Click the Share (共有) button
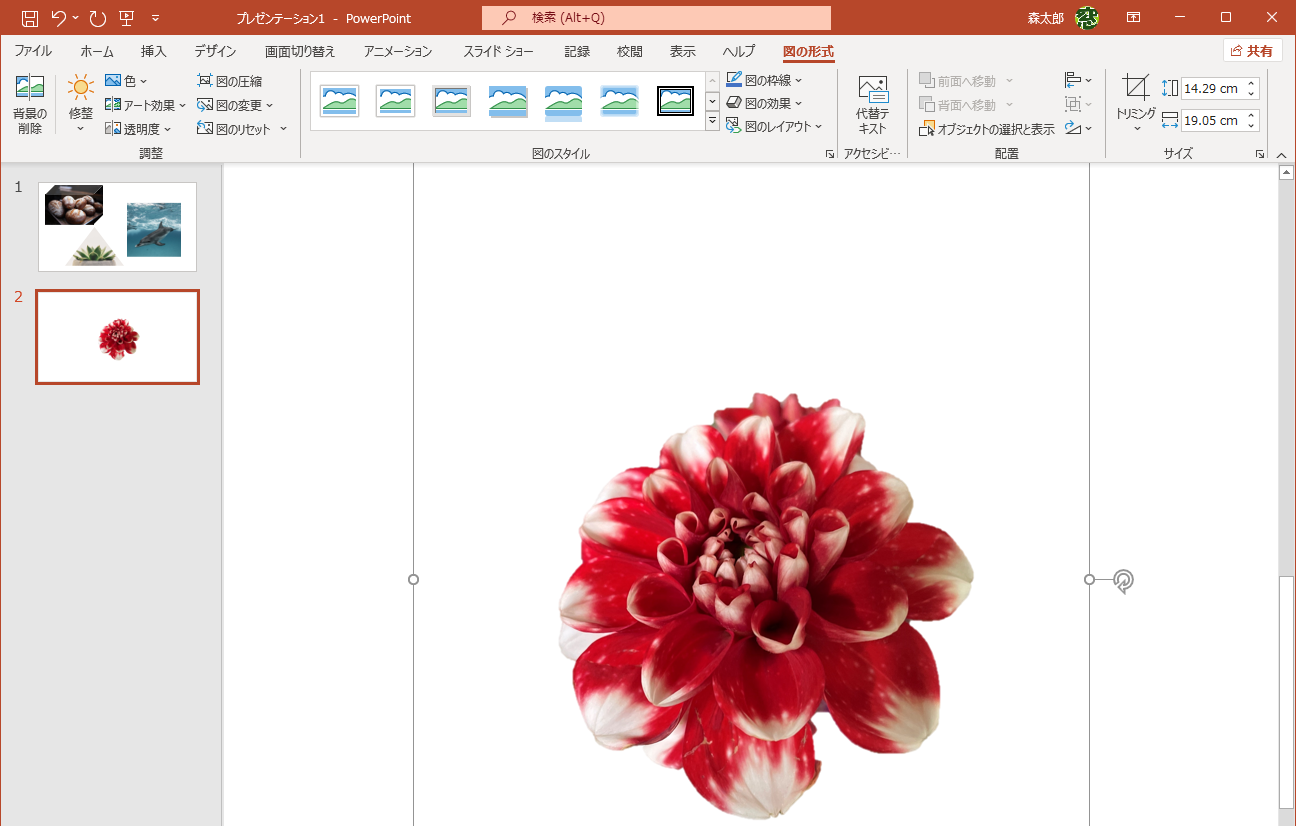This screenshot has width=1296, height=826. (1252, 51)
